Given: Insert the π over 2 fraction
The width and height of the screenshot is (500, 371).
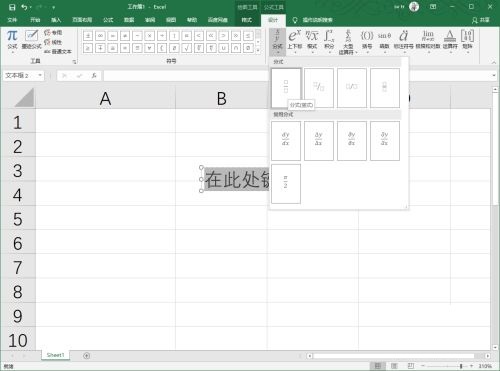Looking at the screenshot, I should click(286, 184).
